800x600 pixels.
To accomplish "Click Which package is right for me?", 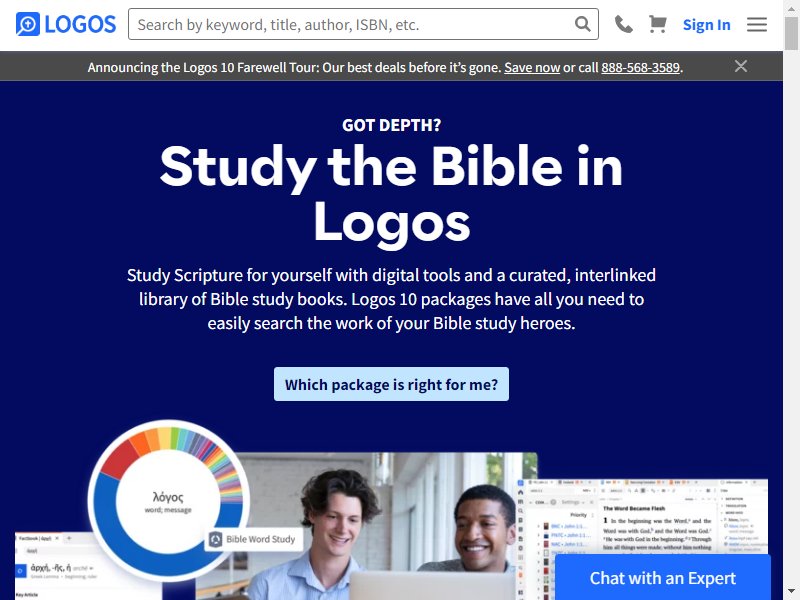I will coord(391,384).
